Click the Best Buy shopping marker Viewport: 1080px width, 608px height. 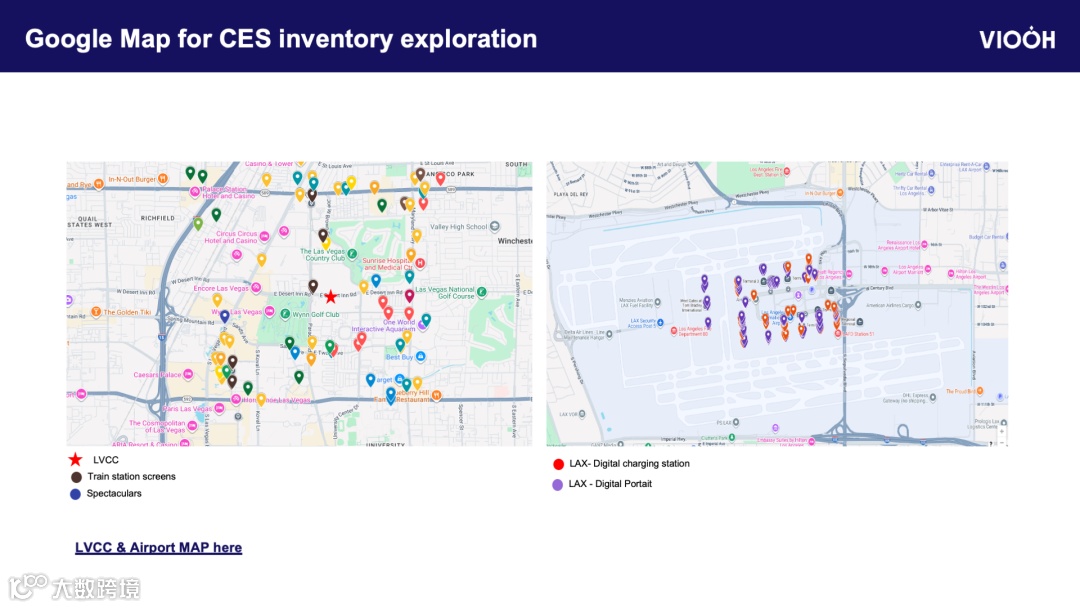coord(421,356)
